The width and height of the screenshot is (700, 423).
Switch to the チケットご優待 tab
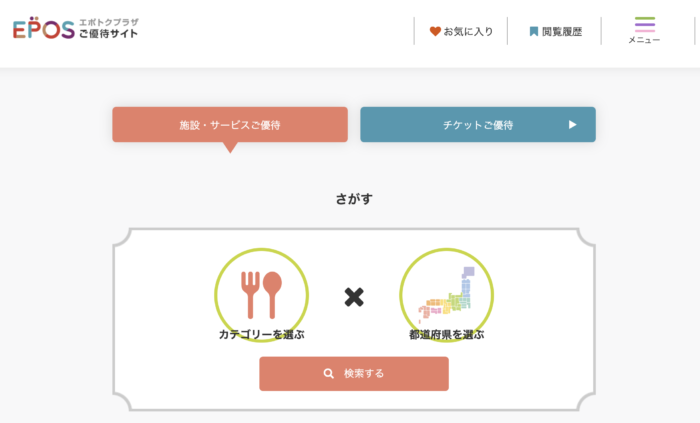(478, 124)
